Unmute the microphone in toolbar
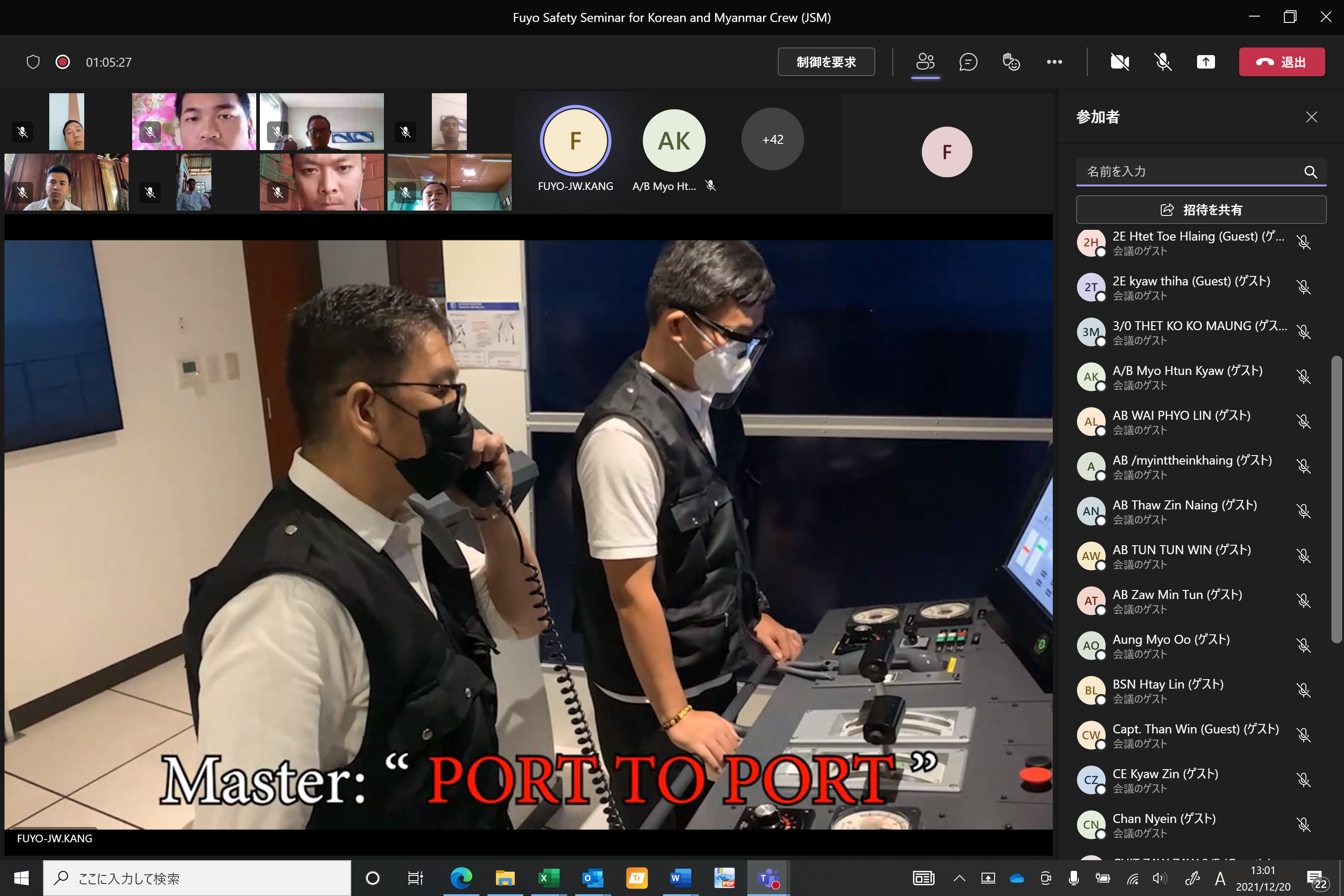The image size is (1344, 896). [1163, 62]
